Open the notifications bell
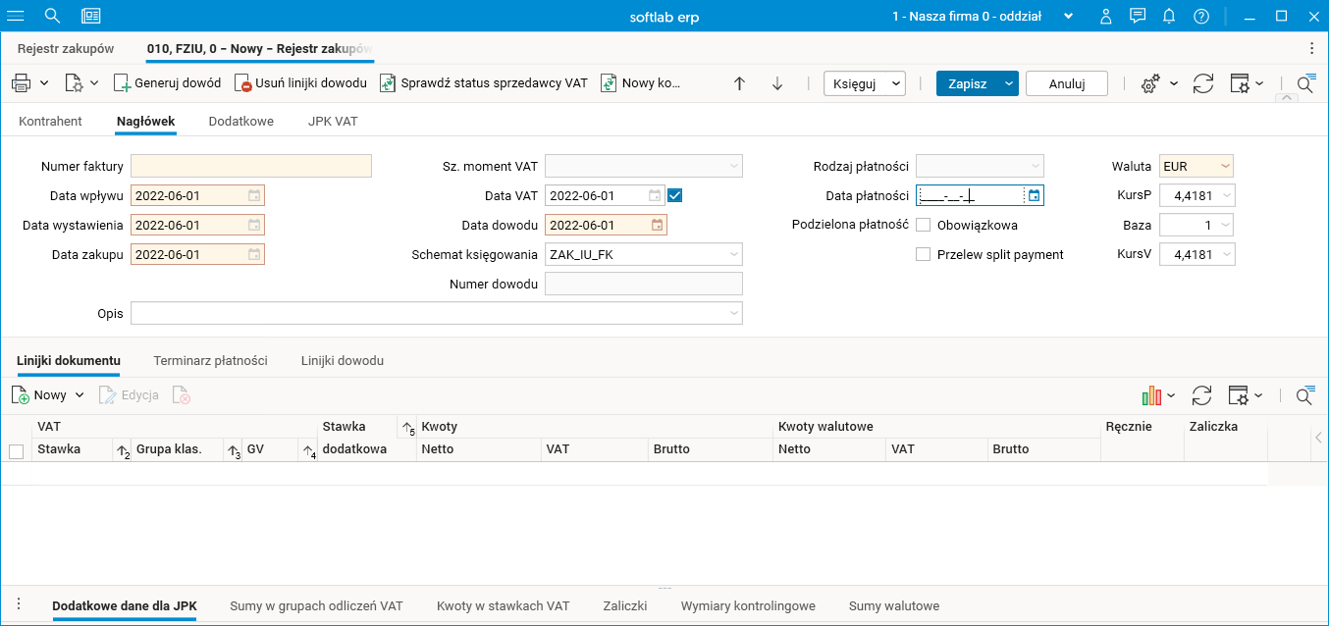This screenshot has width=1329, height=626. 1168,16
